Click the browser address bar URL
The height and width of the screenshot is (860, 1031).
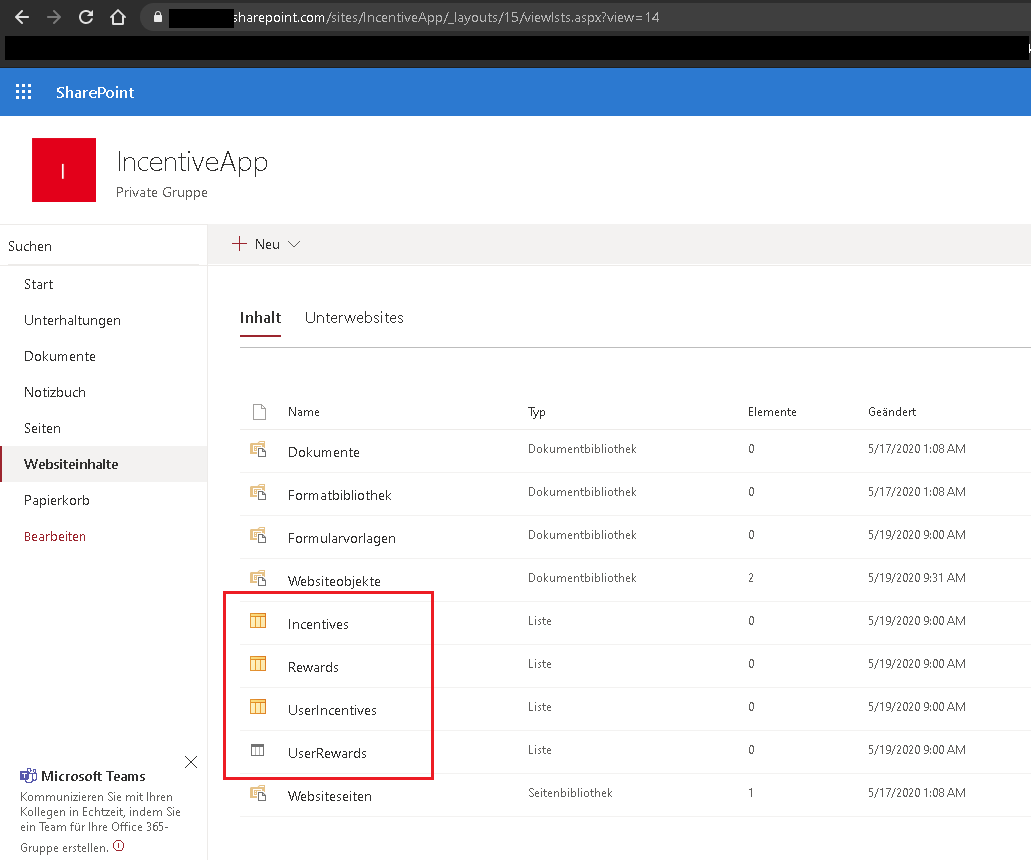click(446, 17)
